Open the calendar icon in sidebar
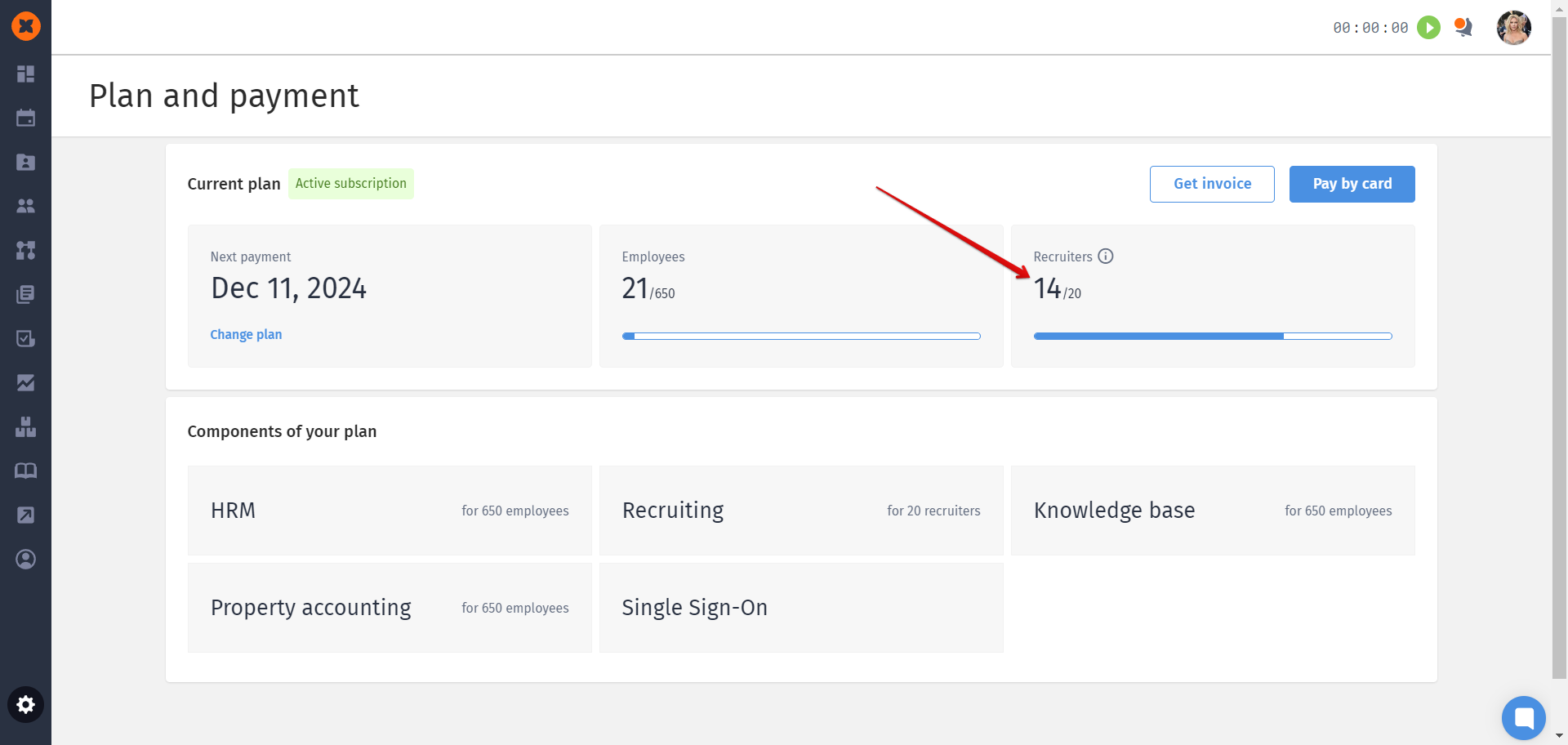This screenshot has width=1568, height=745. [26, 118]
